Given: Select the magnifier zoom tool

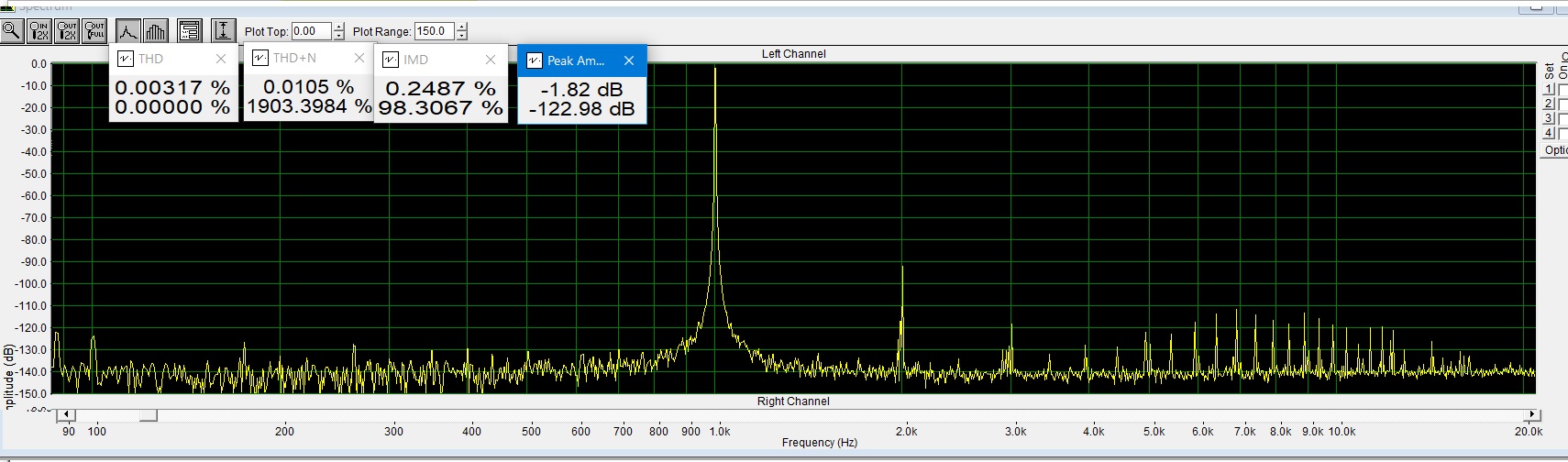Looking at the screenshot, I should 11,30.
